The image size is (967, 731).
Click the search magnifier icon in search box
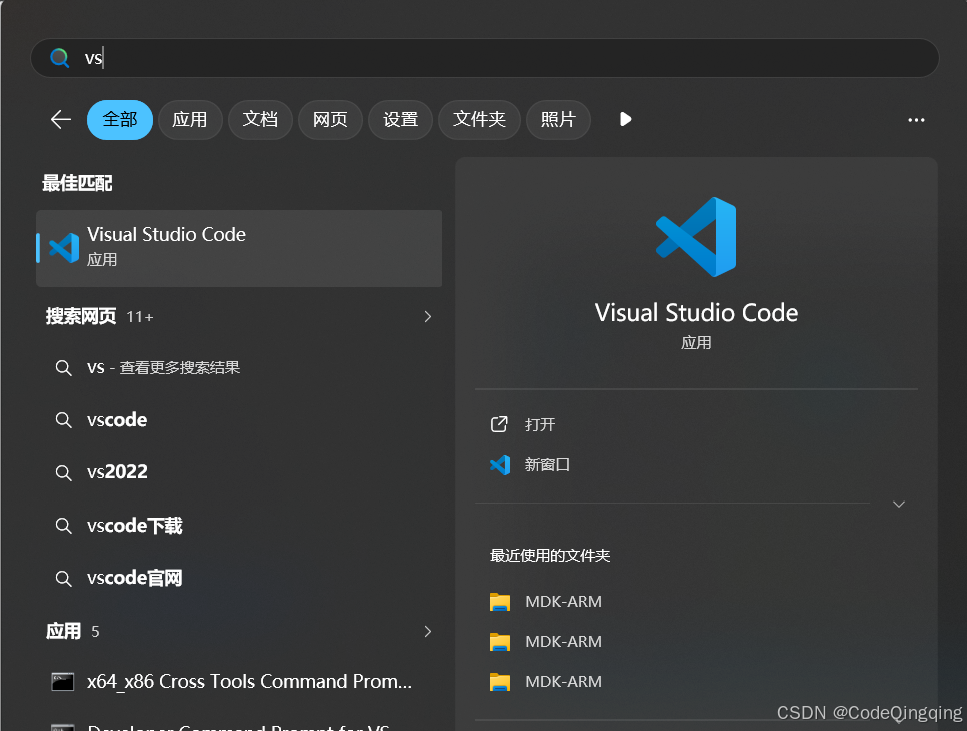(x=59, y=58)
